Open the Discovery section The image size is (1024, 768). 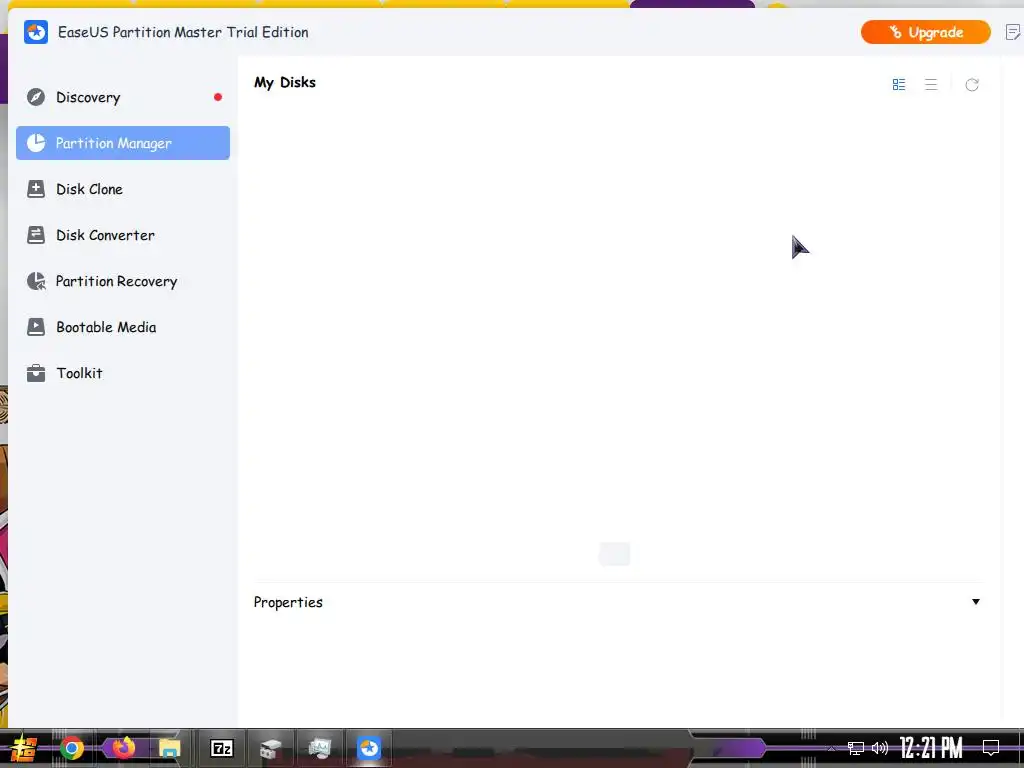coord(123,97)
